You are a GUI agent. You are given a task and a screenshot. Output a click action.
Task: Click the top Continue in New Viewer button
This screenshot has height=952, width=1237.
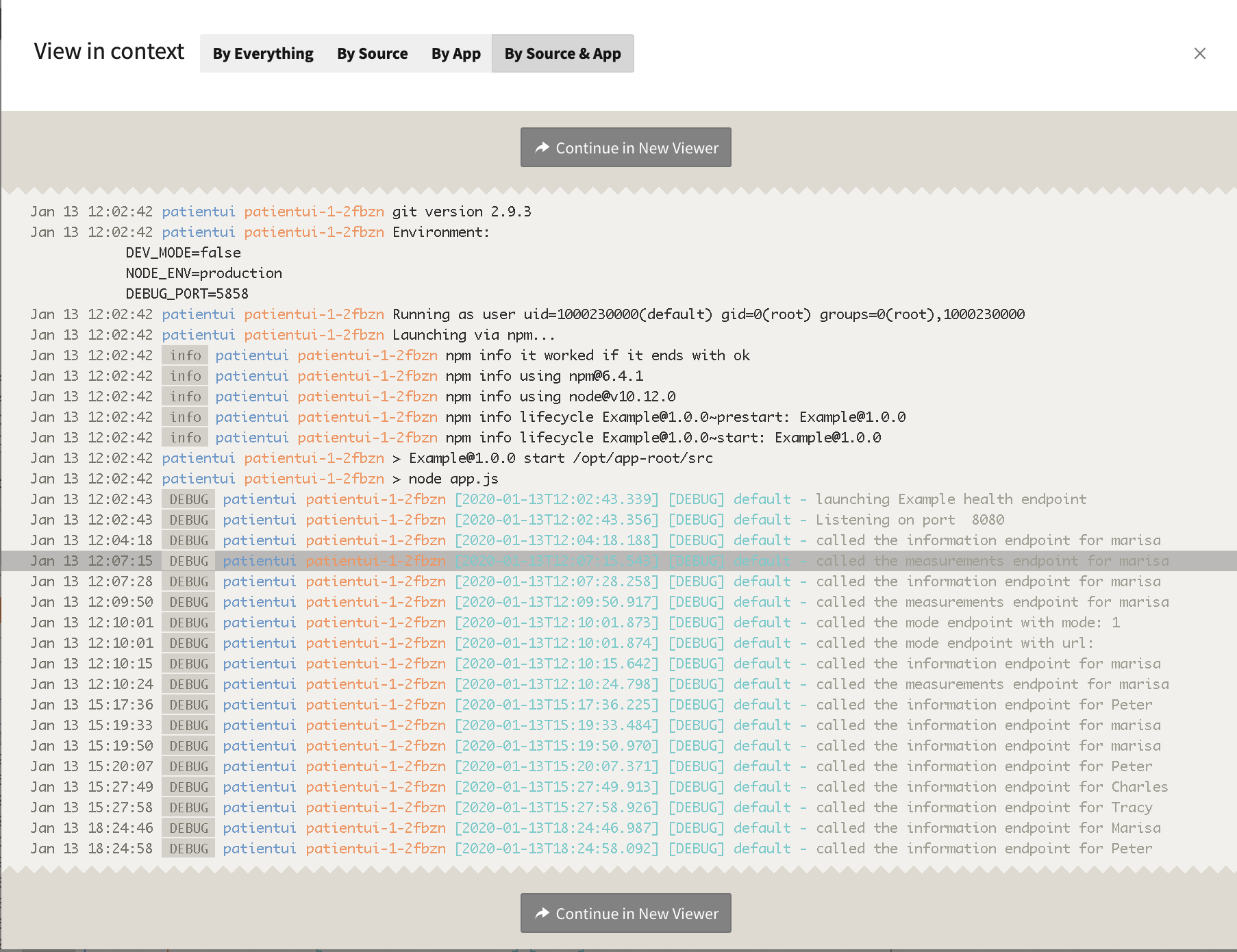tap(625, 147)
